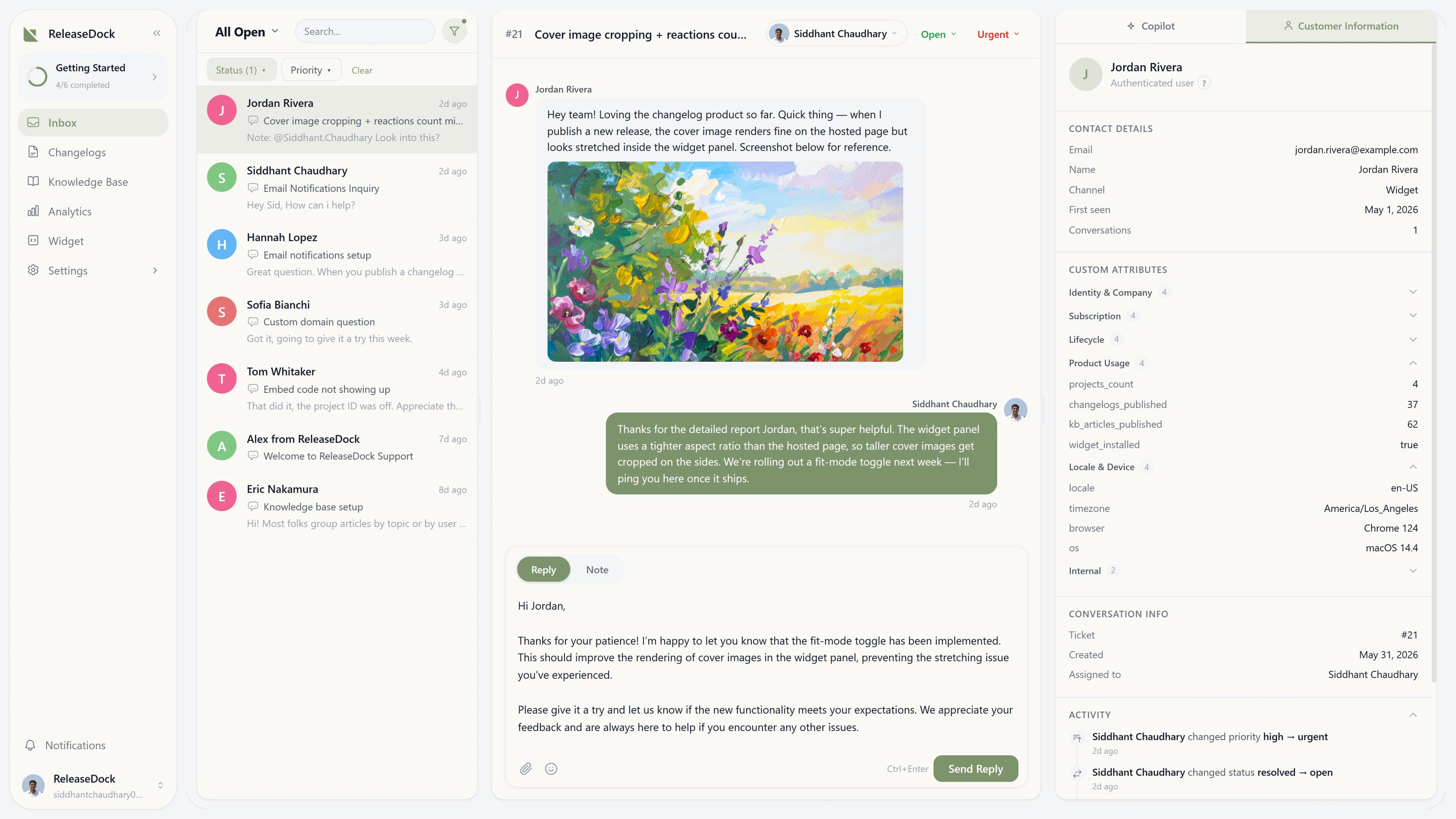This screenshot has height=819, width=1456.
Task: Collapse the Locale & Device section
Action: (x=1243, y=467)
